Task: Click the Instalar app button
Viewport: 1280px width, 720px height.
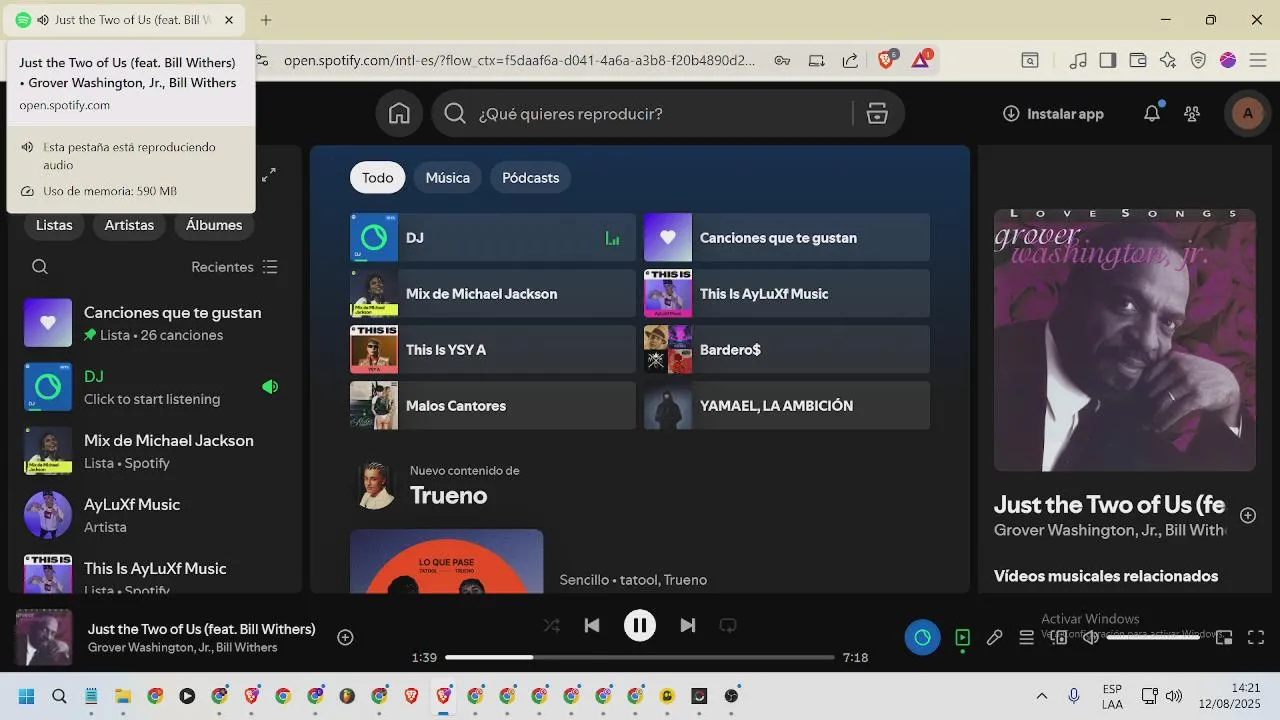Action: [1053, 114]
